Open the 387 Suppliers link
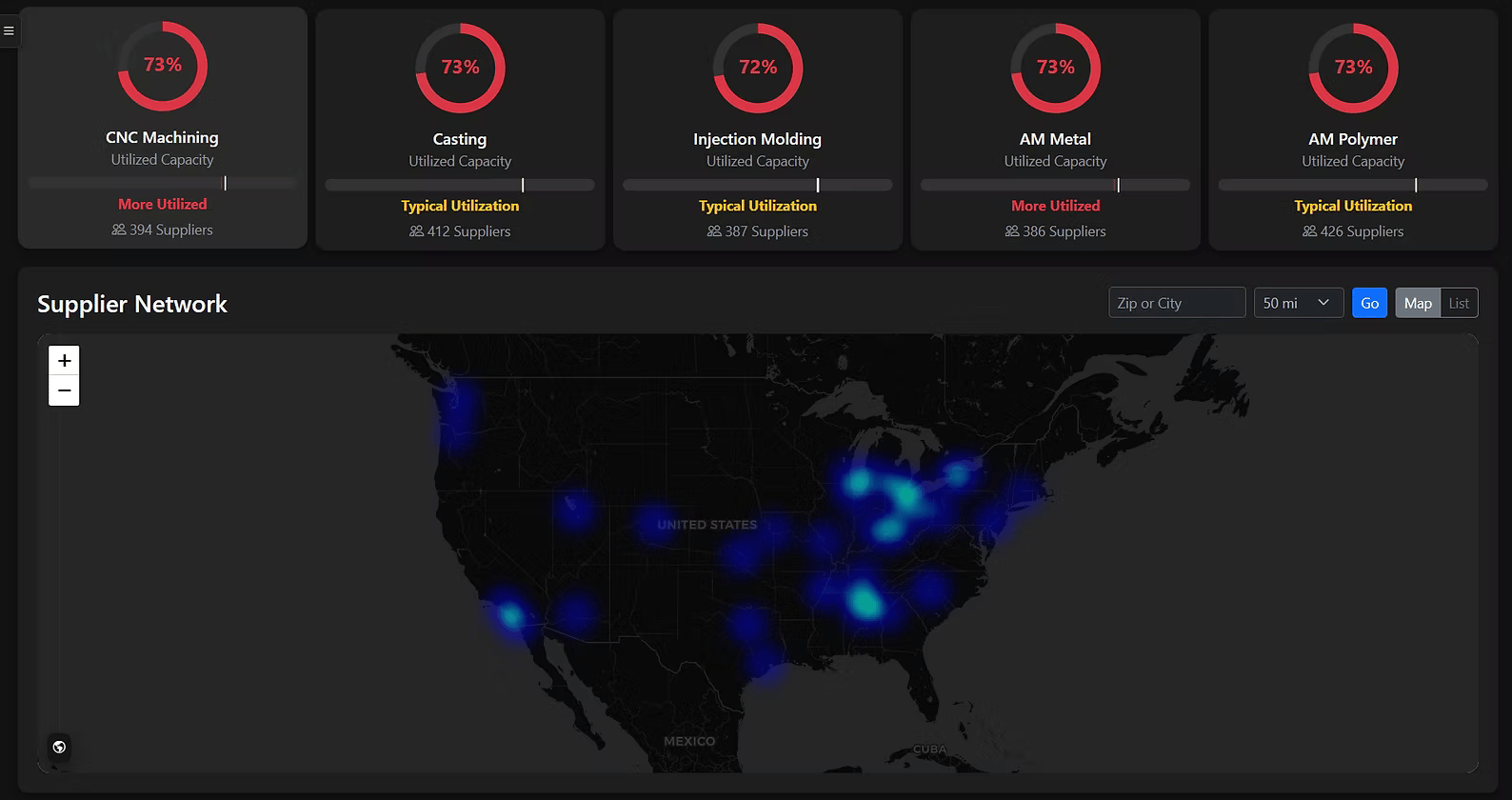 coord(758,231)
